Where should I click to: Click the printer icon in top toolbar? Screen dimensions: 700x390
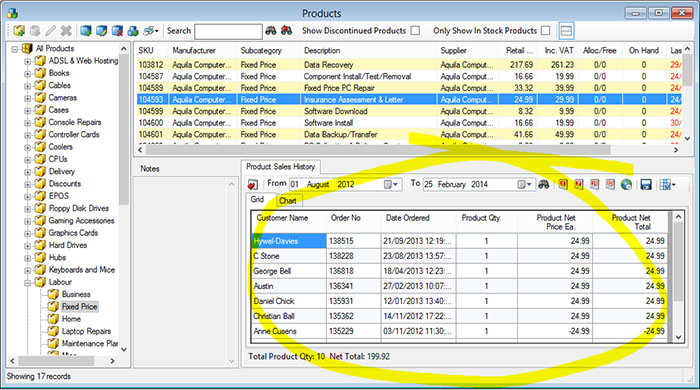(148, 31)
